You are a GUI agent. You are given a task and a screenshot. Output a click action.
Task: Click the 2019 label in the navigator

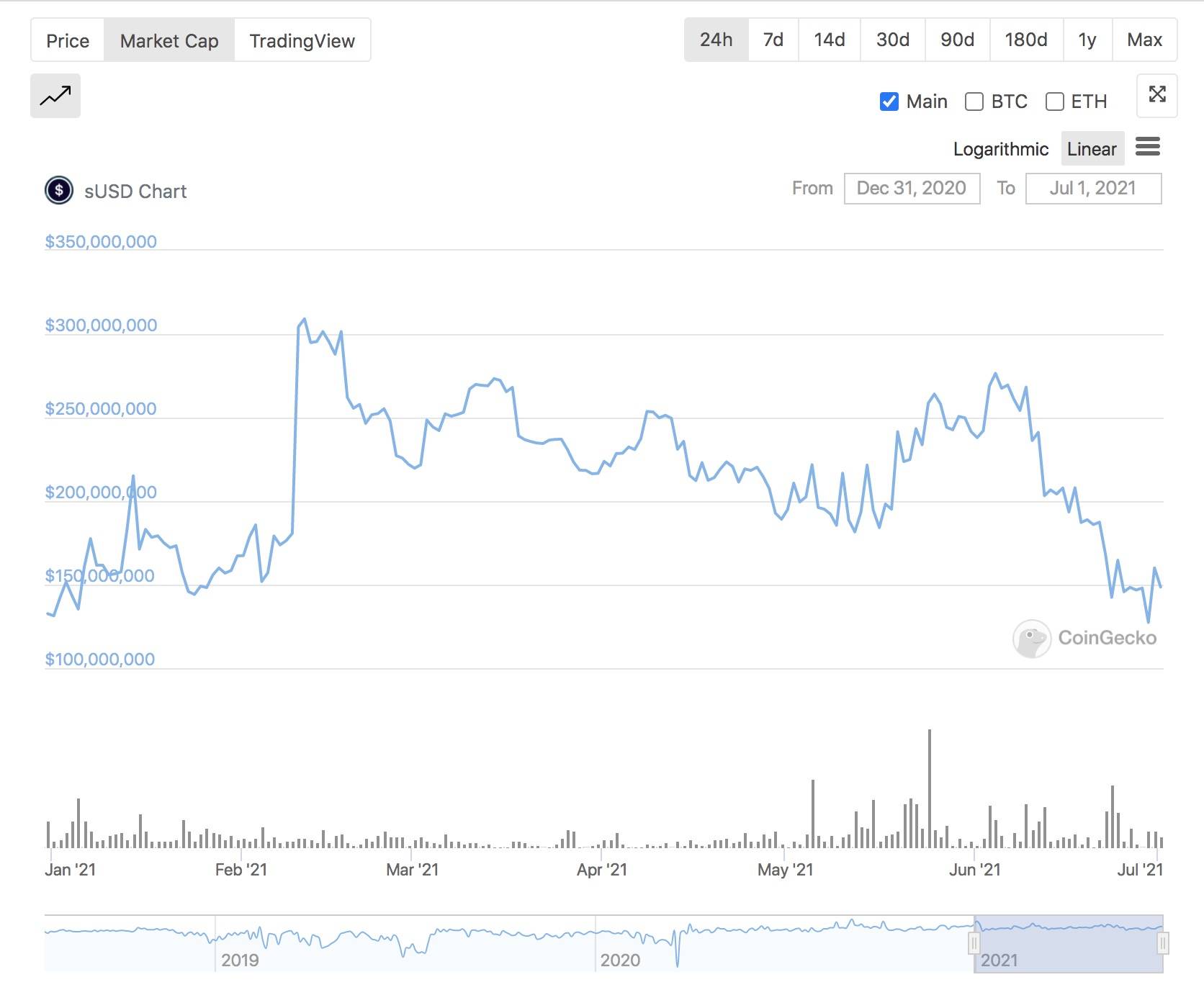click(x=240, y=960)
